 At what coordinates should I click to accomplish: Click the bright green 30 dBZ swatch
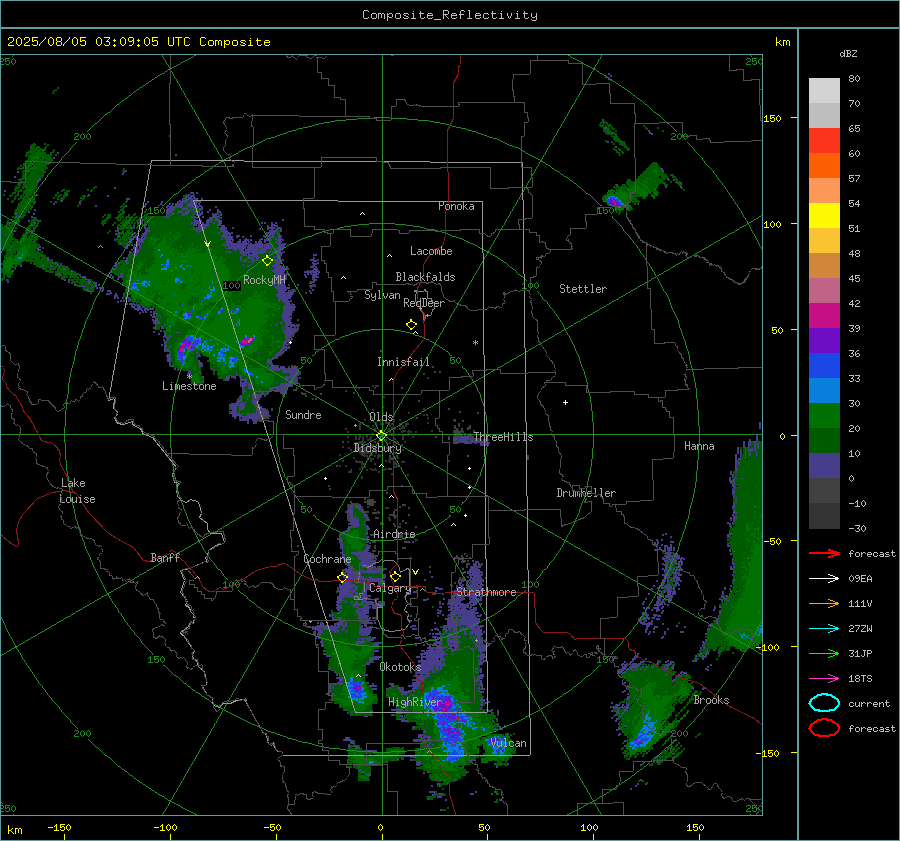click(824, 416)
